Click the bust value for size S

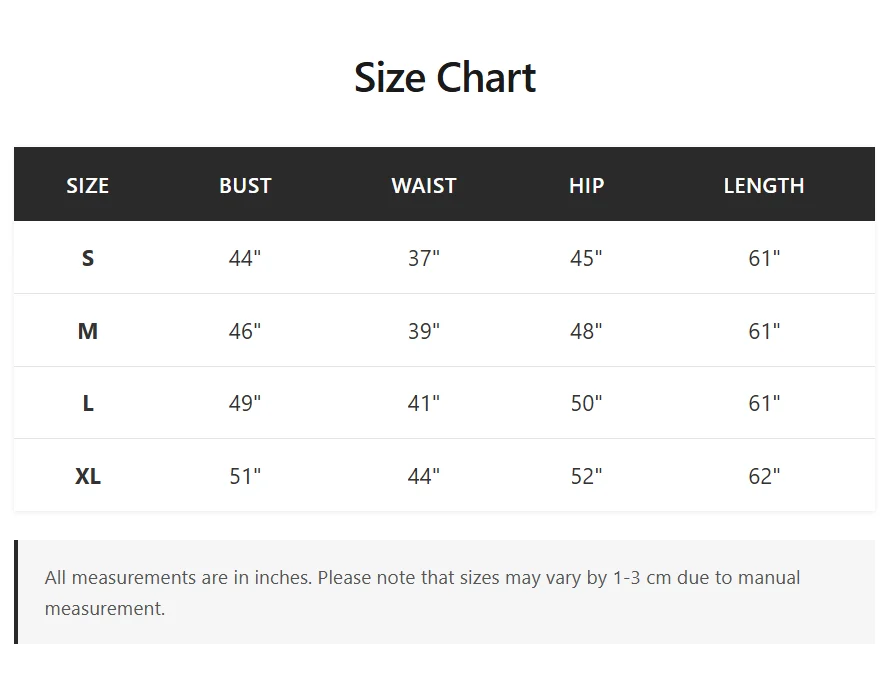click(245, 258)
